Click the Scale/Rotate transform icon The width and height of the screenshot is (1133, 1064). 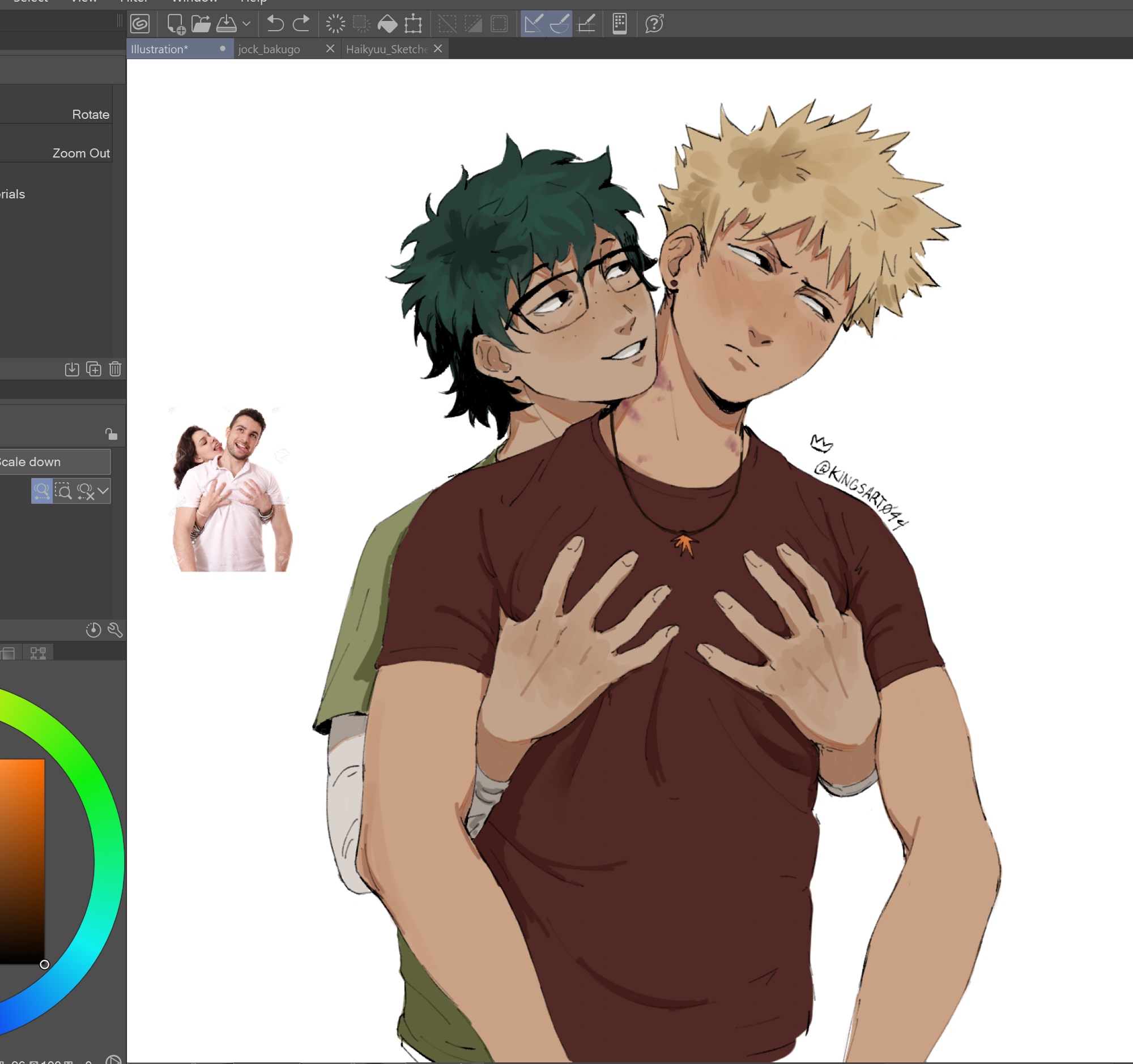413,24
